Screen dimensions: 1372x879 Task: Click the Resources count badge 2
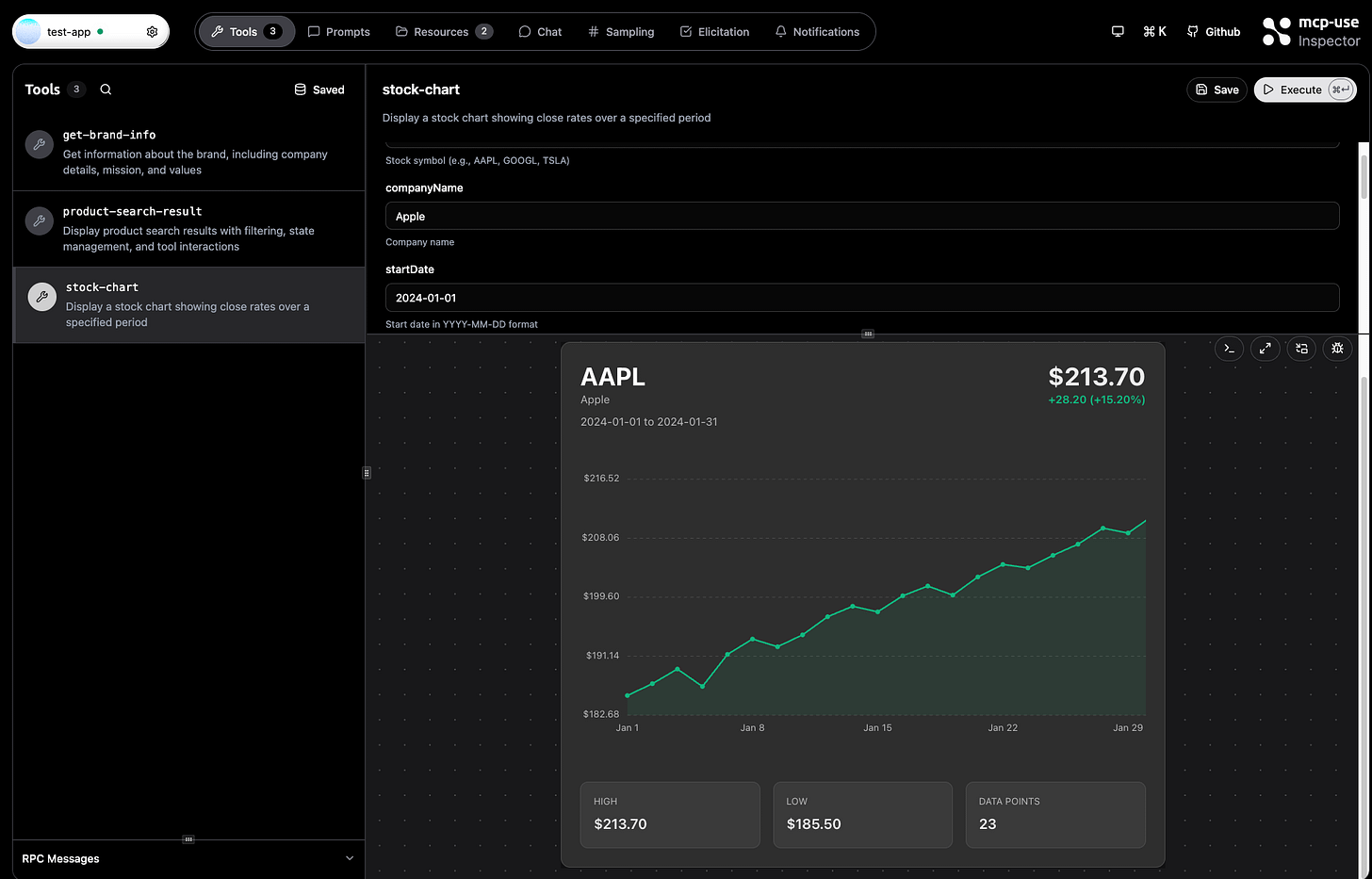pyautogui.click(x=484, y=32)
